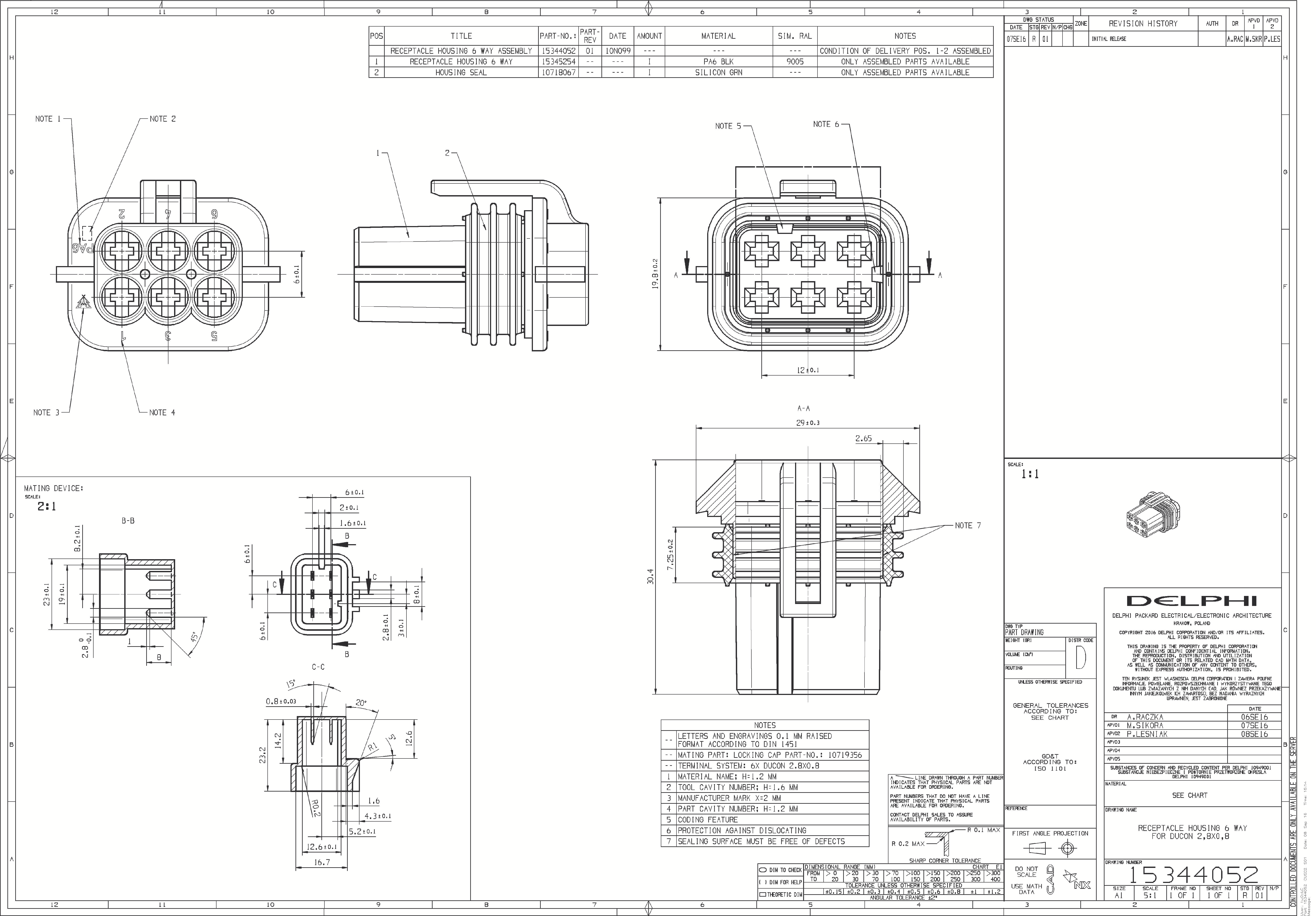Click the rectangle THEORETIC DIM symbol
Image resolution: width=1316 pixels, height=916 pixels.
763,894
